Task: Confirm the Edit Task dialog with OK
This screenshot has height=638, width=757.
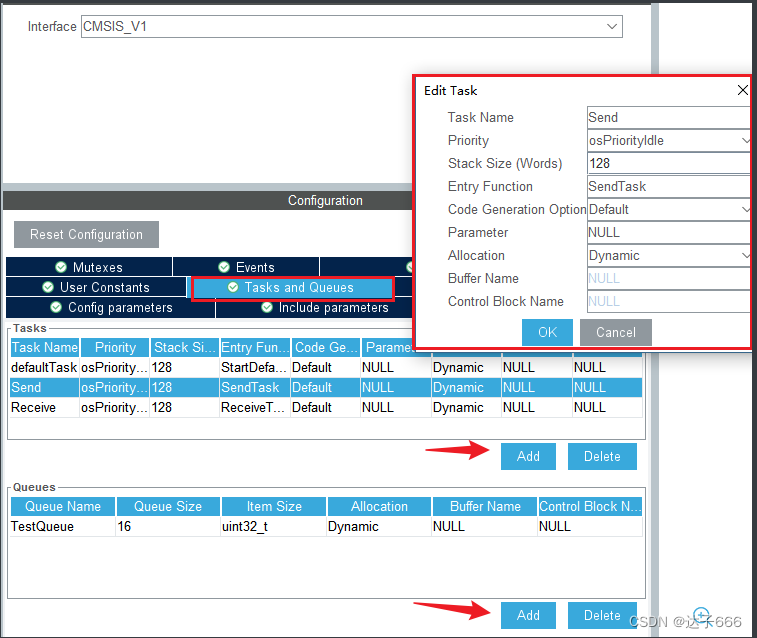Action: pos(547,332)
